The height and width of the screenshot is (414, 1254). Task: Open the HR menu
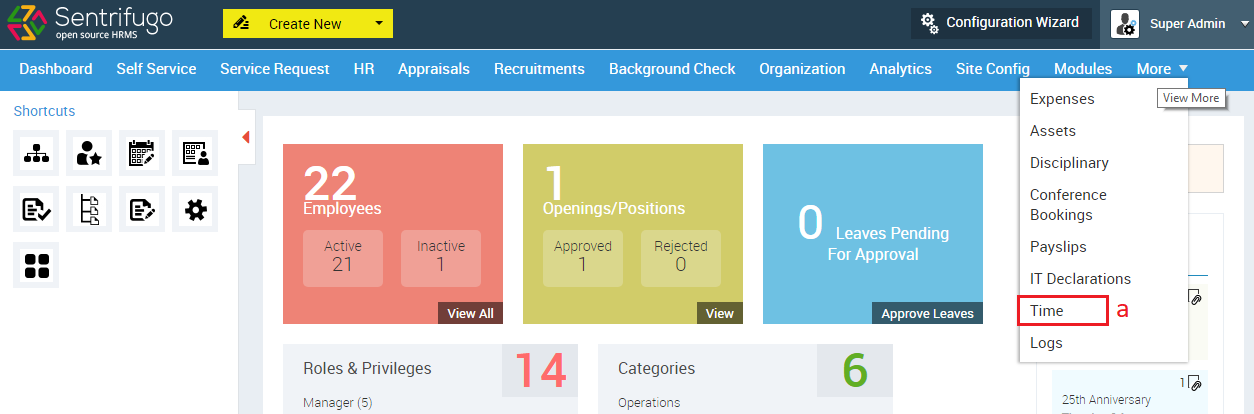tap(364, 69)
